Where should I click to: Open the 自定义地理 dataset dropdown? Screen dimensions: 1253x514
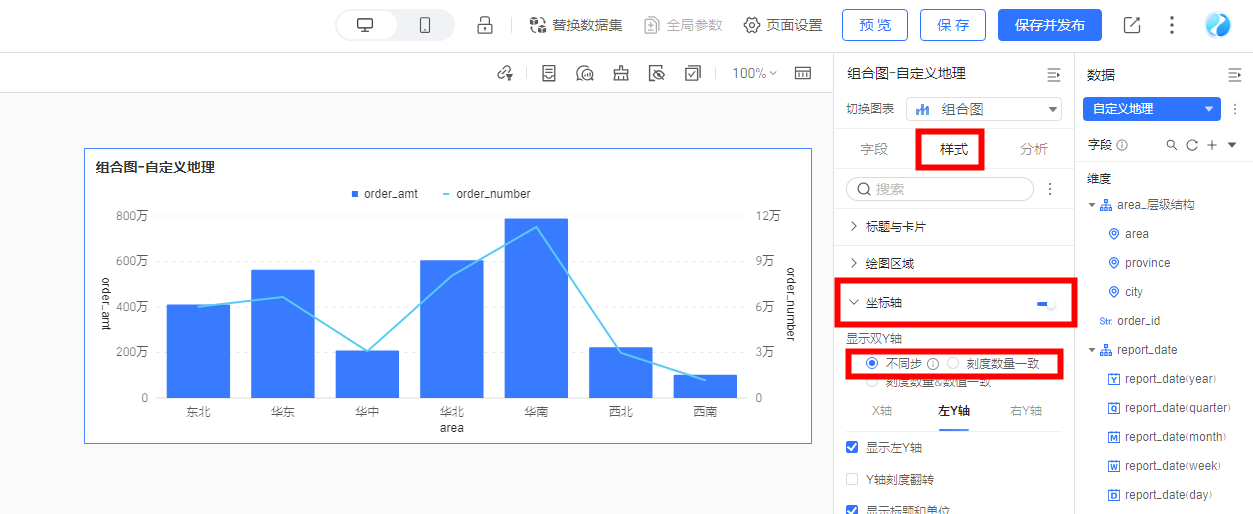pyautogui.click(x=1152, y=109)
